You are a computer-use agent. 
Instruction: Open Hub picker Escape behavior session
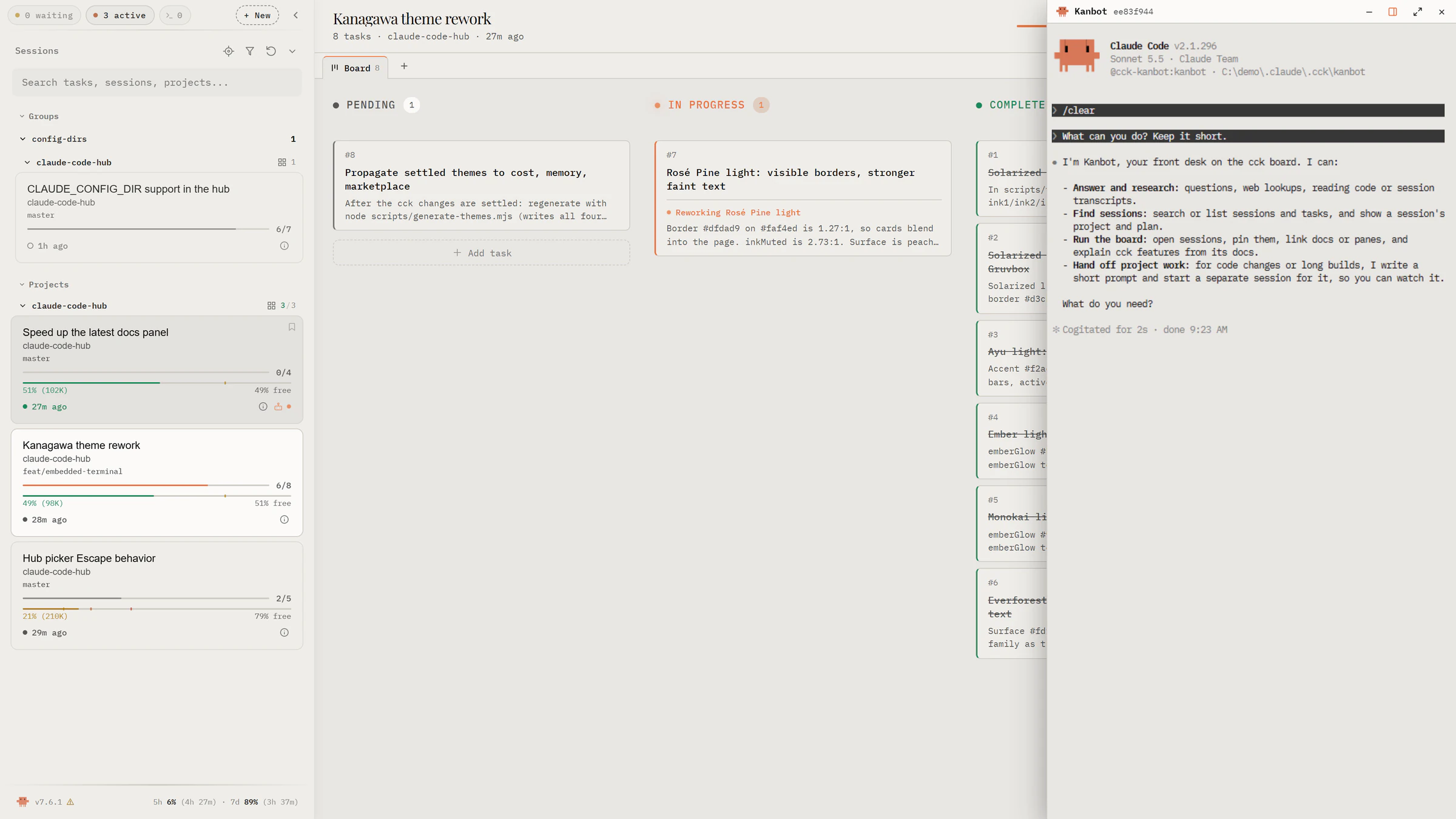pyautogui.click(x=157, y=596)
